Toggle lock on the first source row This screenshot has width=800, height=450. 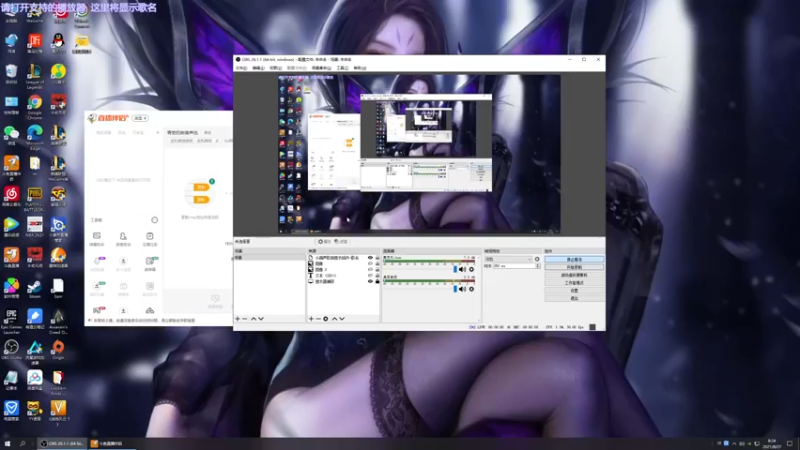click(378, 258)
